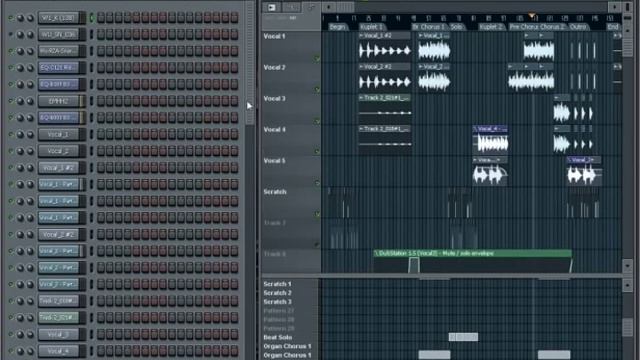Open clip menu arrow of Vocal_1 #2 clip

(362, 36)
